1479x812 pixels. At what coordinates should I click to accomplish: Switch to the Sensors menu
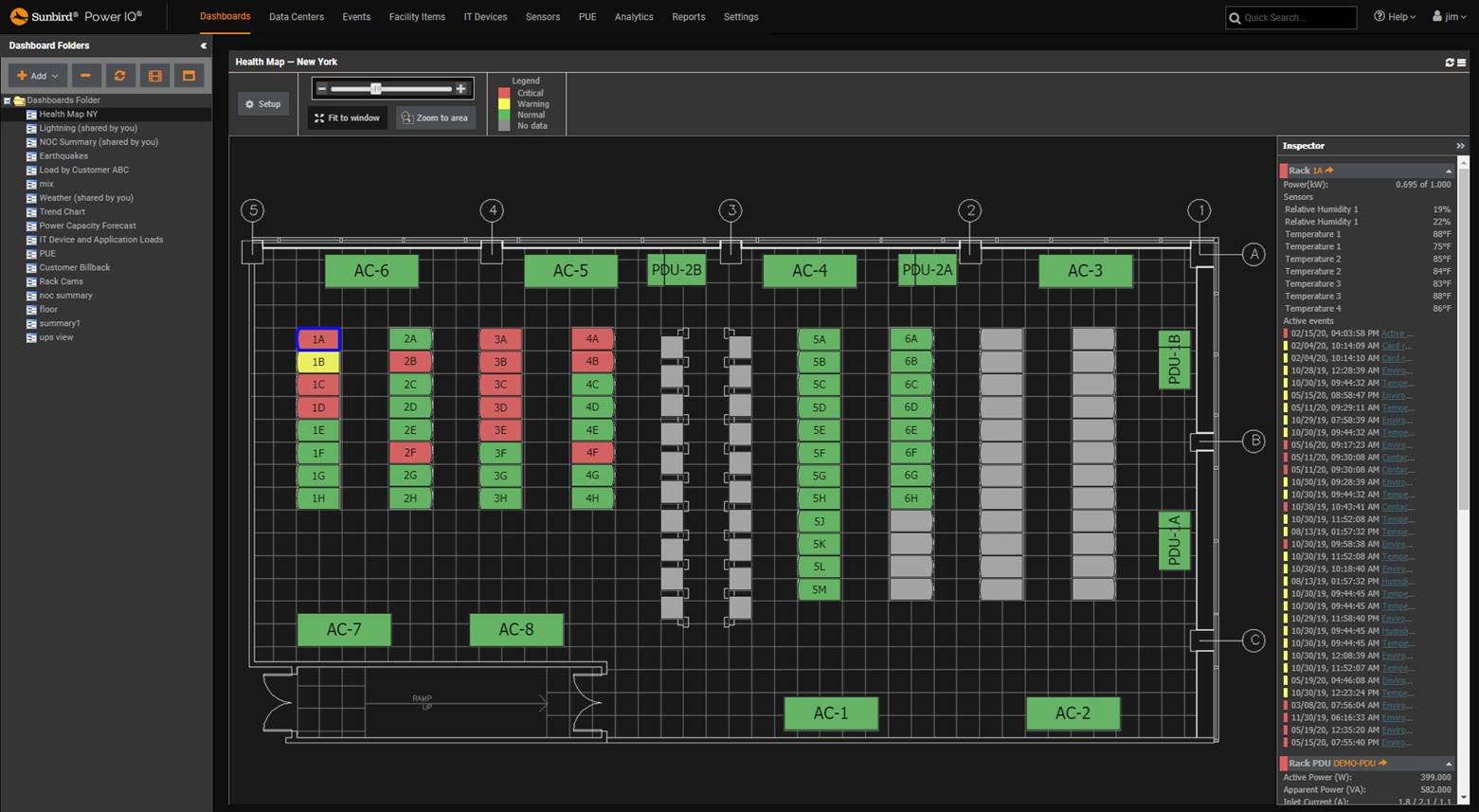[x=542, y=17]
